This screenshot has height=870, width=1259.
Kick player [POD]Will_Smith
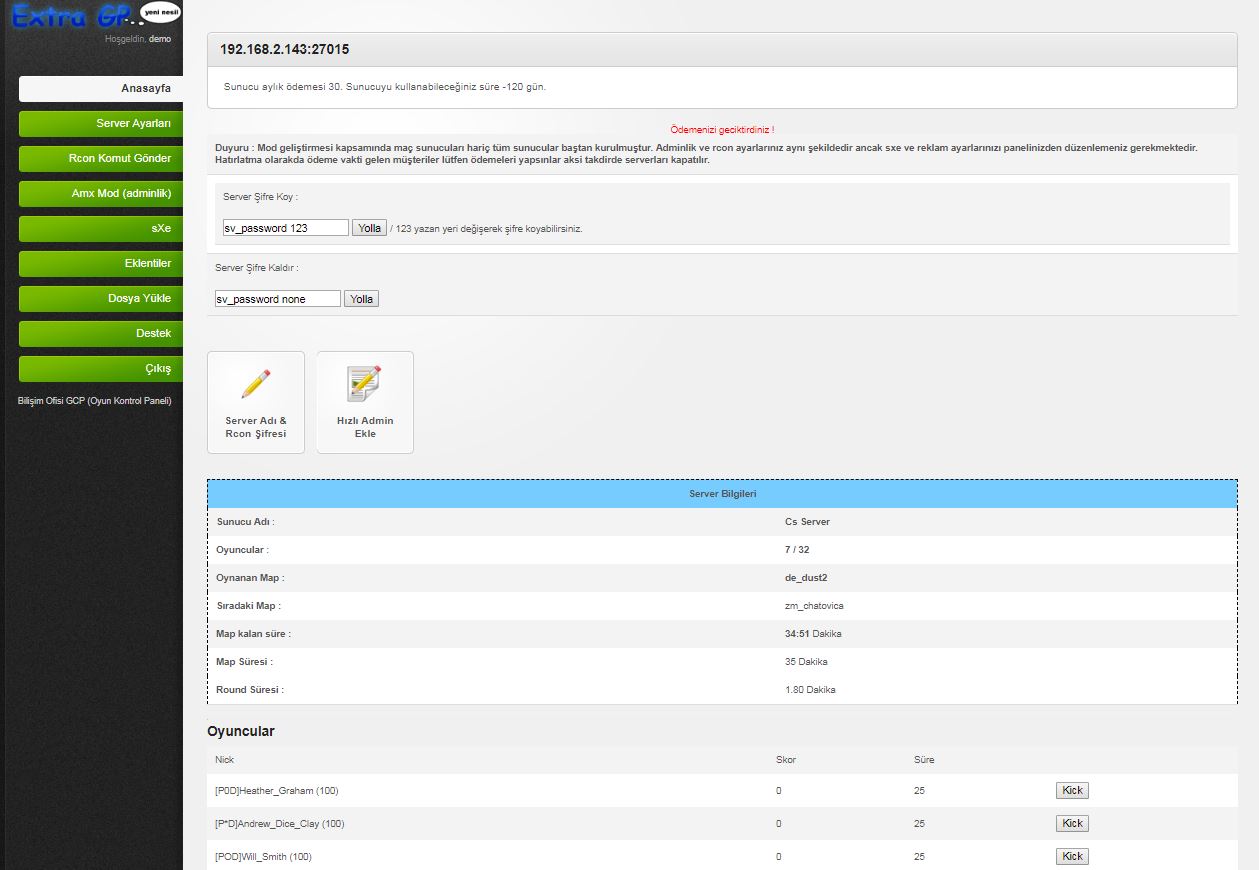[x=1072, y=857]
